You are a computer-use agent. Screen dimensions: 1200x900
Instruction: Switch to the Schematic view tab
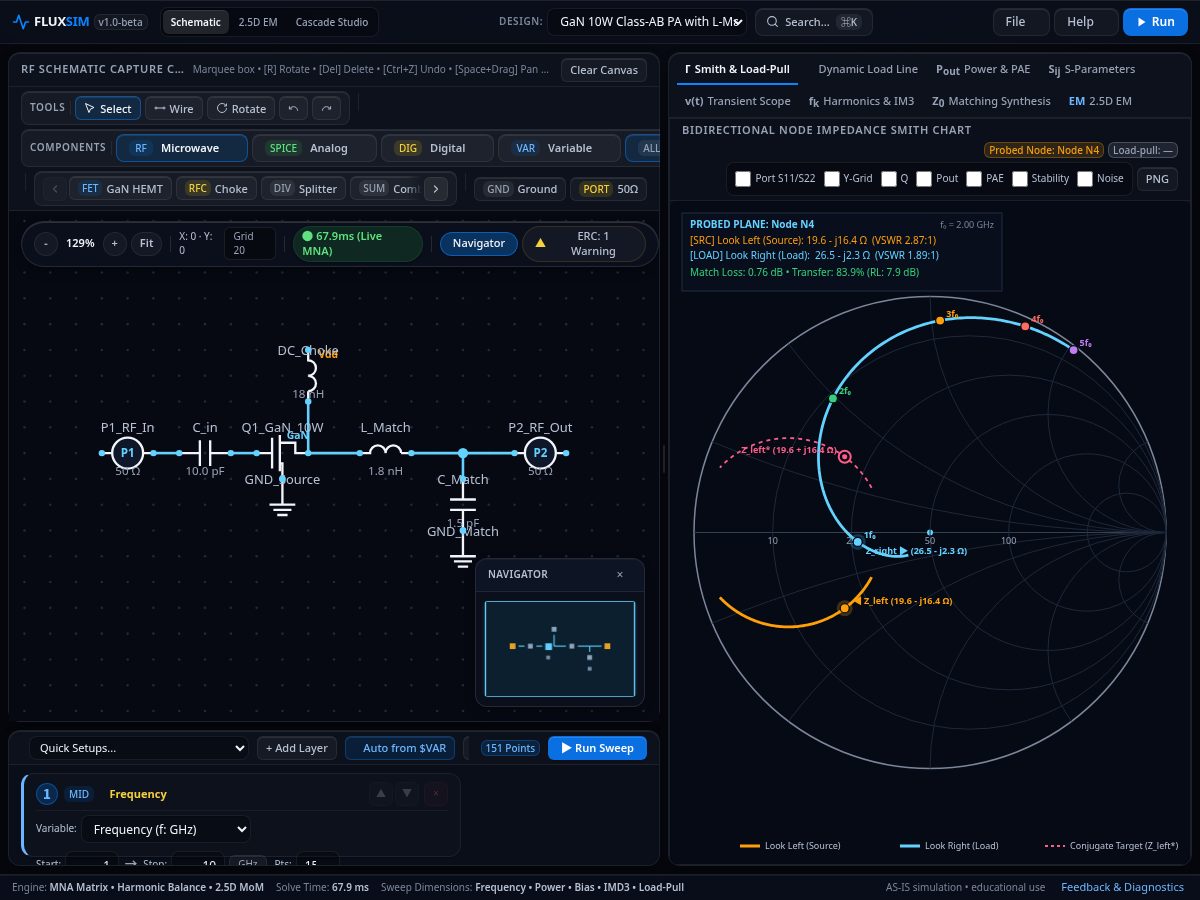[x=195, y=22]
